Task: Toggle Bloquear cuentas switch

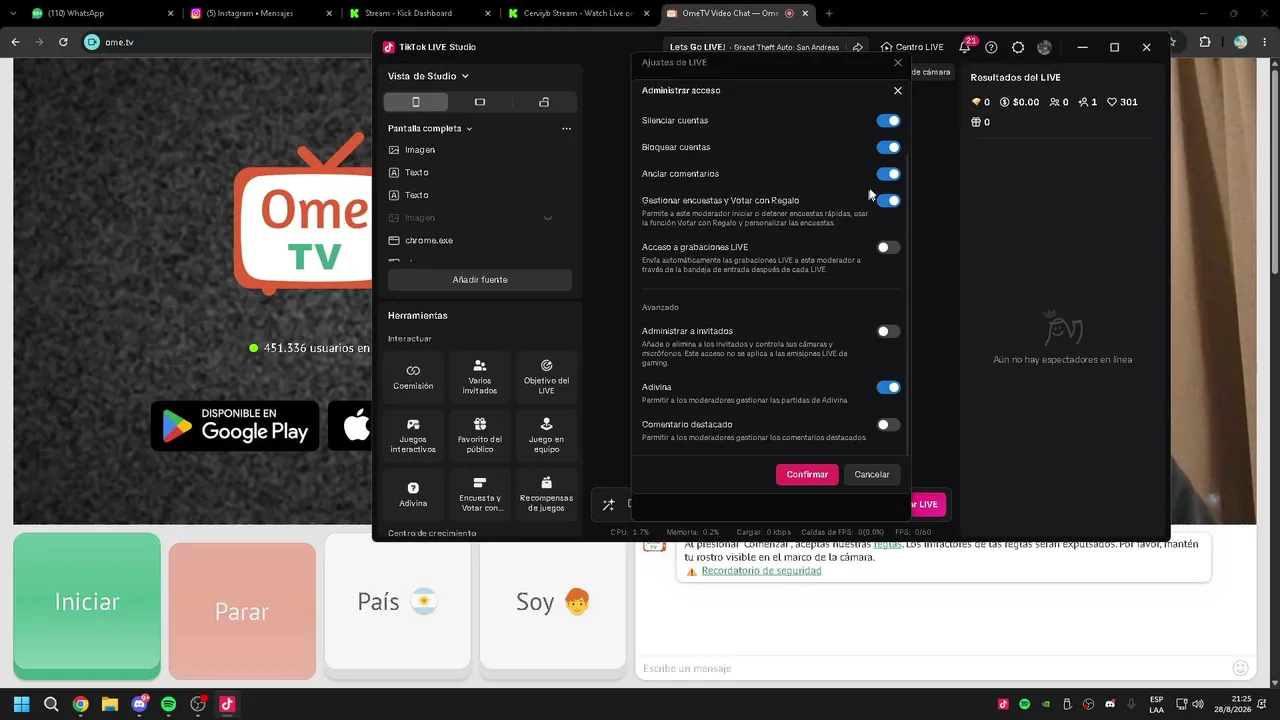Action: [x=888, y=147]
